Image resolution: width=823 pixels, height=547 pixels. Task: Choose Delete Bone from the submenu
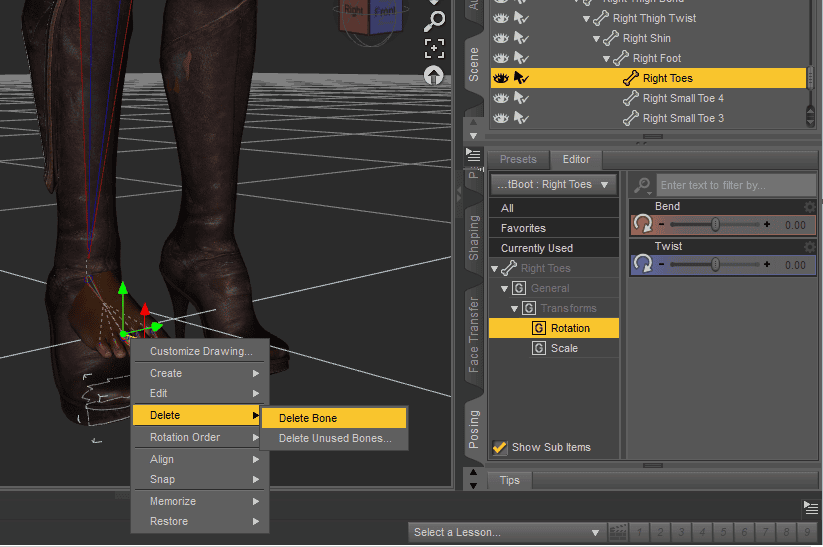(x=334, y=418)
